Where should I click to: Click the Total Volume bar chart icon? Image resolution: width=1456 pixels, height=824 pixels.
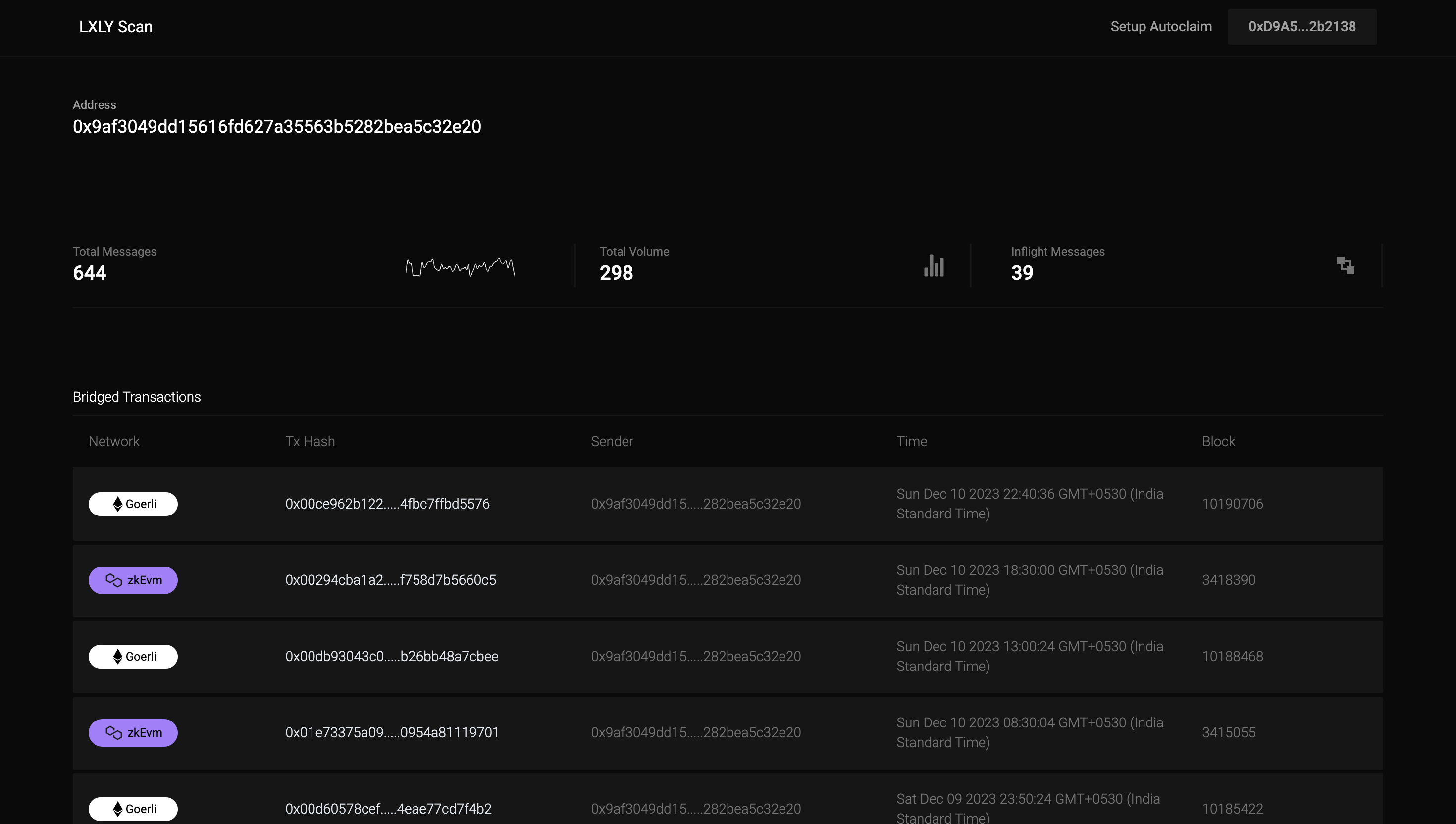934,265
